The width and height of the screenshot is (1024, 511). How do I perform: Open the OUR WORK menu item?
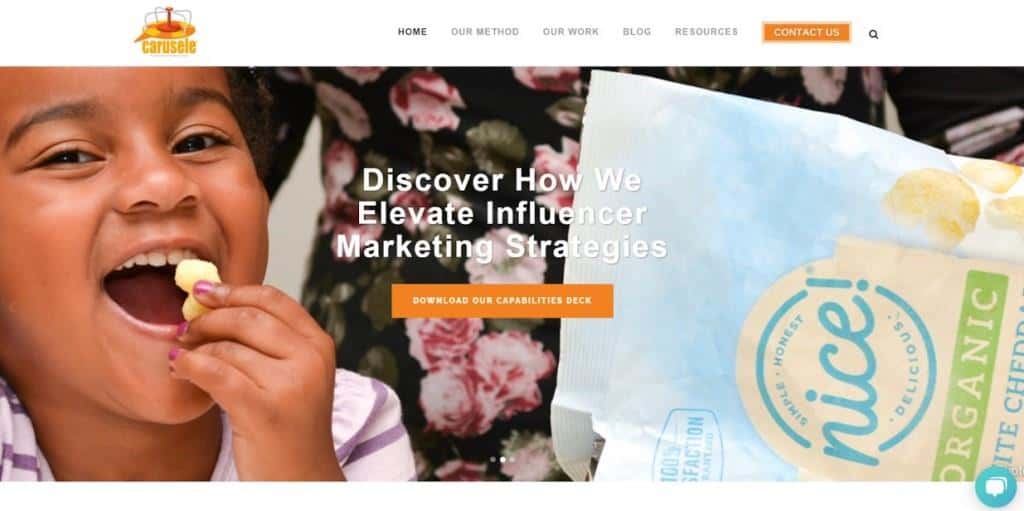(570, 32)
